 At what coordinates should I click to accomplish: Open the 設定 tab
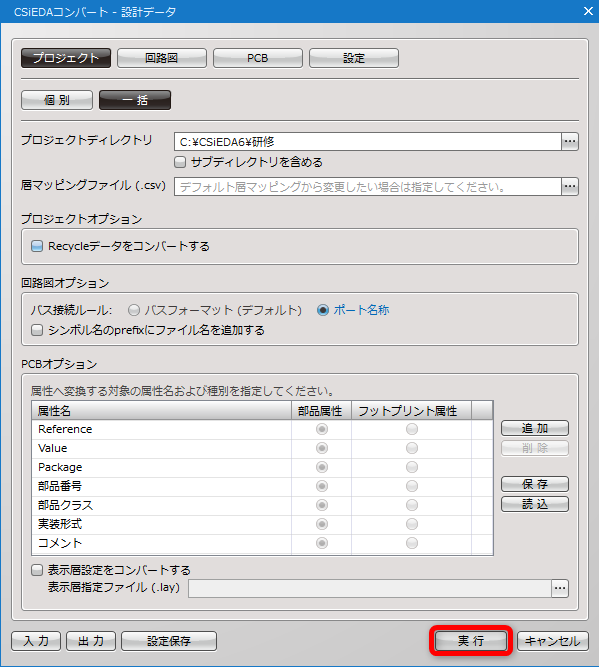pos(354,58)
